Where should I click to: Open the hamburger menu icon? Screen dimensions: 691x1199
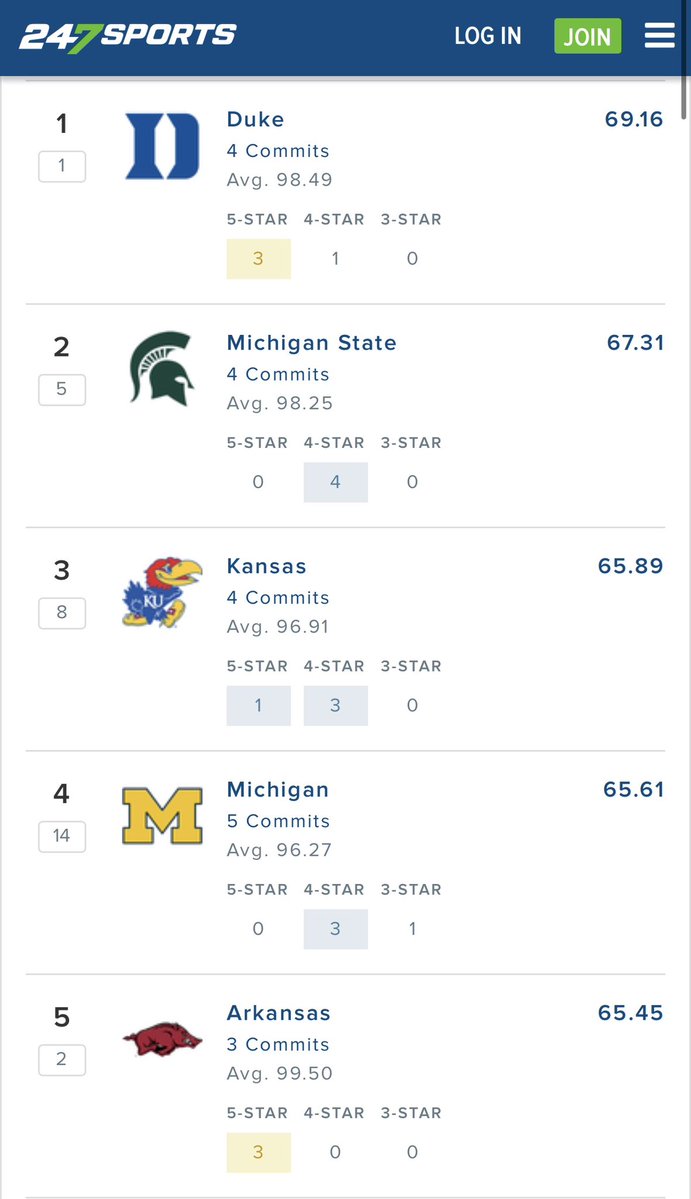[x=660, y=36]
